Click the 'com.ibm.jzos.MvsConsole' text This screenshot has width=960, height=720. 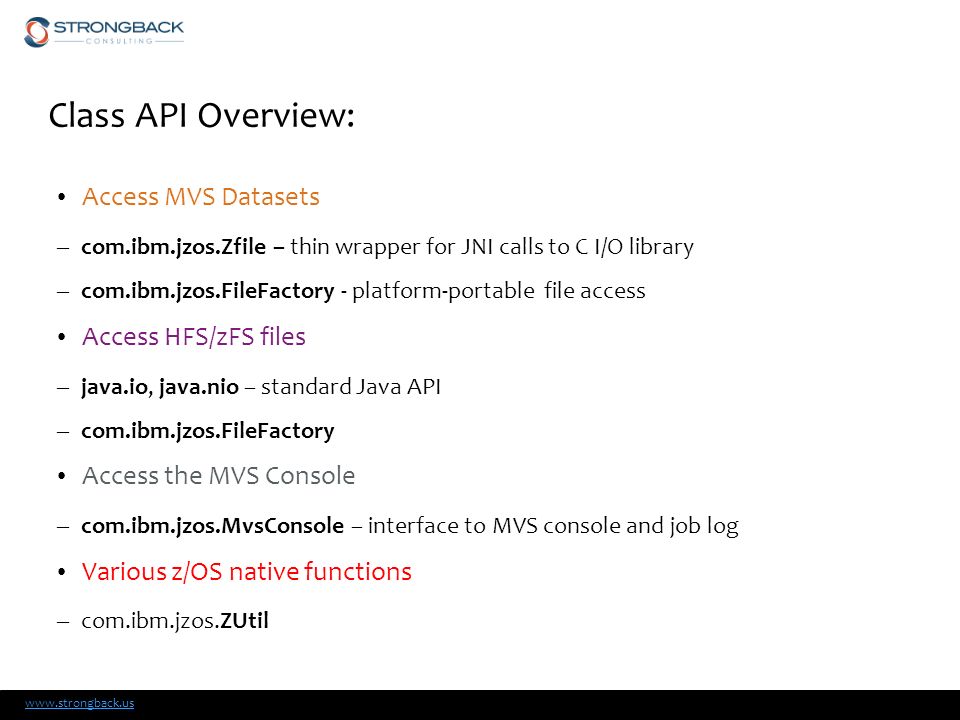pyautogui.click(x=212, y=526)
